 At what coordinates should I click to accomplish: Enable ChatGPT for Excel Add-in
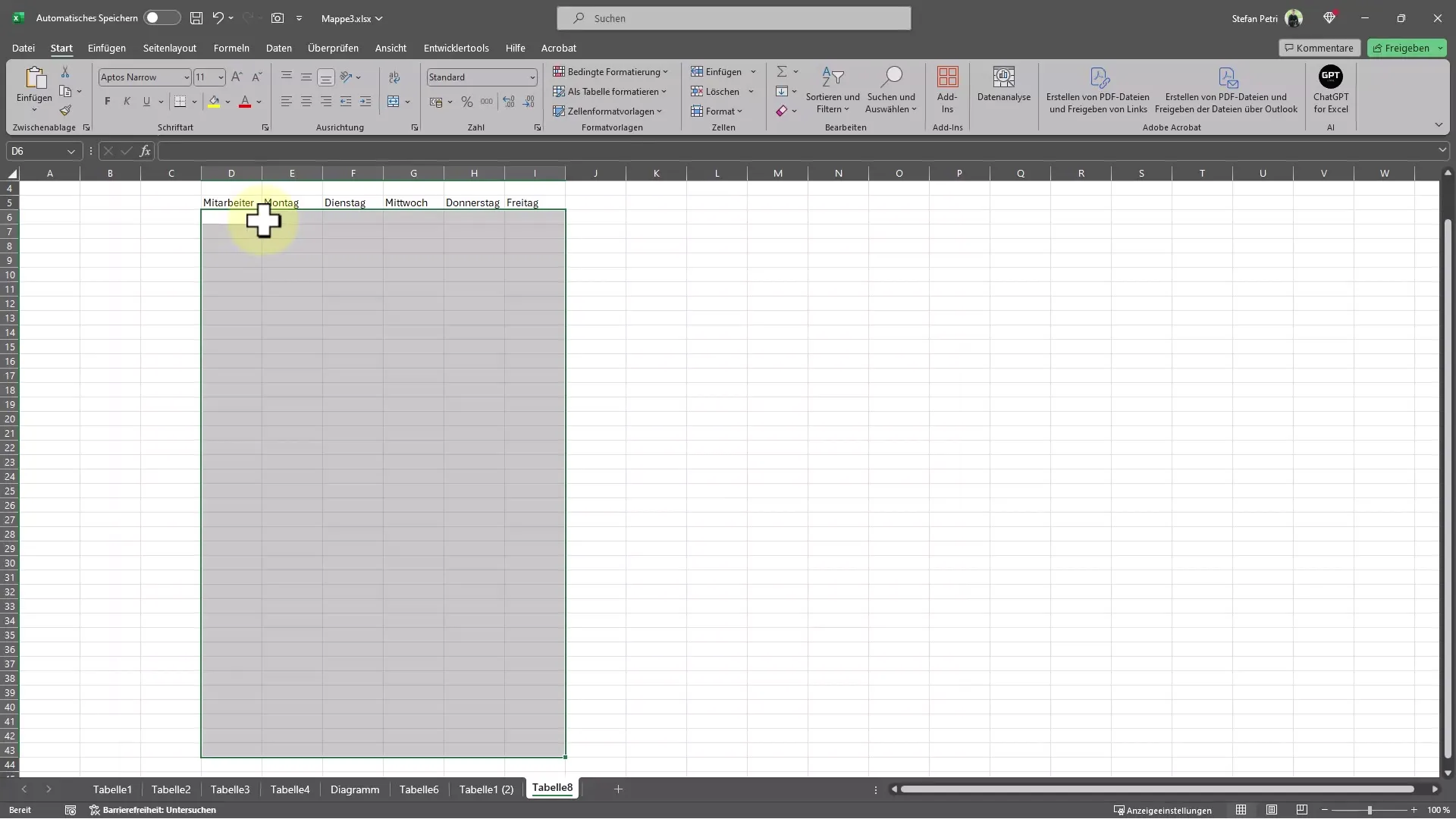coord(1330,89)
